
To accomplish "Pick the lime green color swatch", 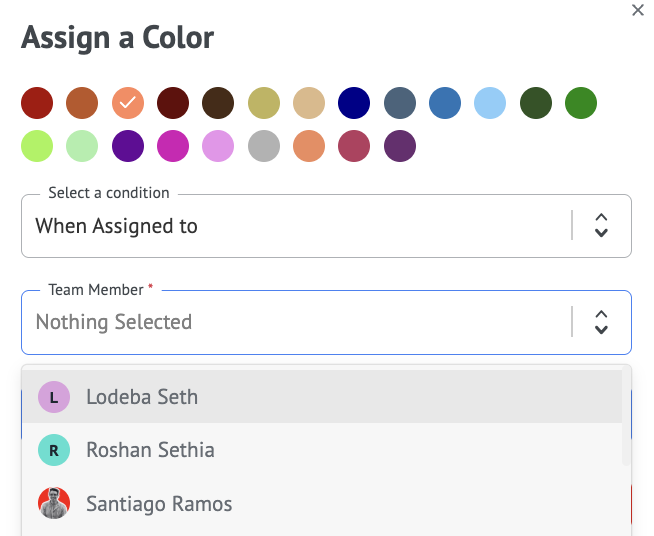I will [37, 147].
